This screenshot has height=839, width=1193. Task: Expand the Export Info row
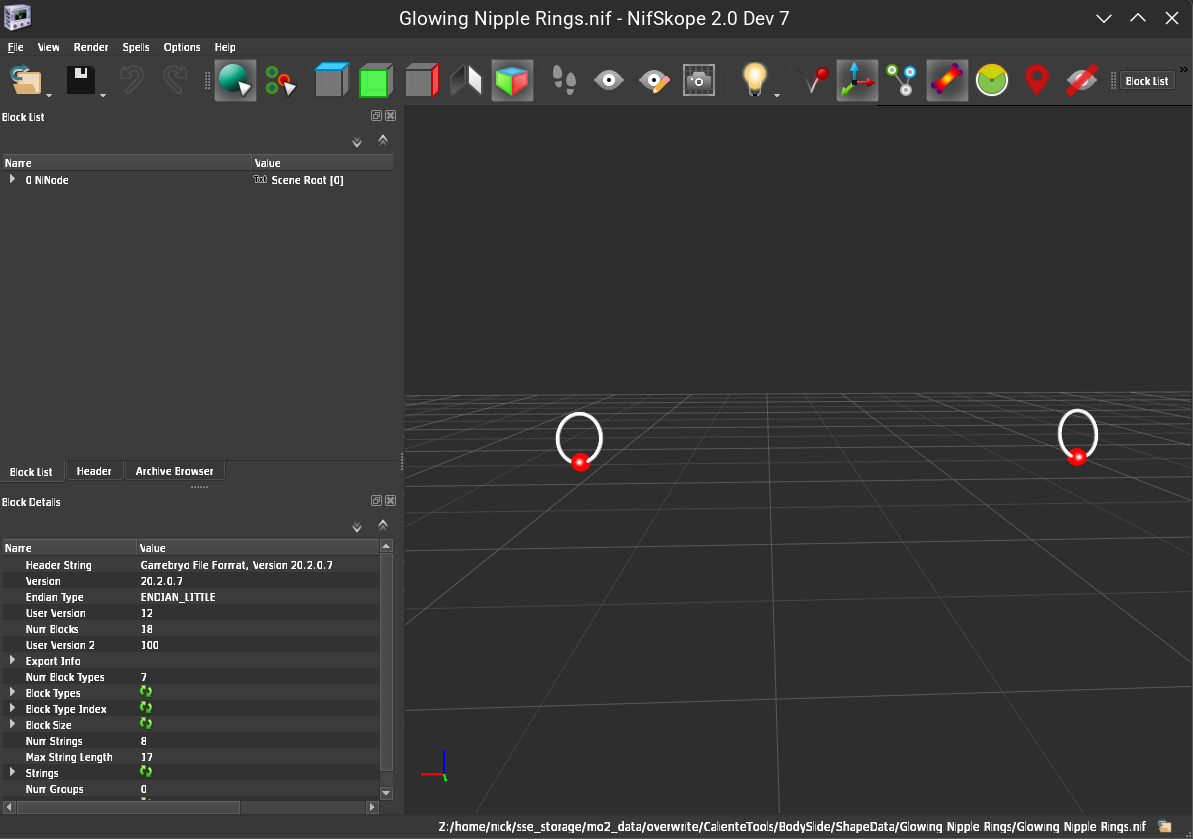[12, 660]
